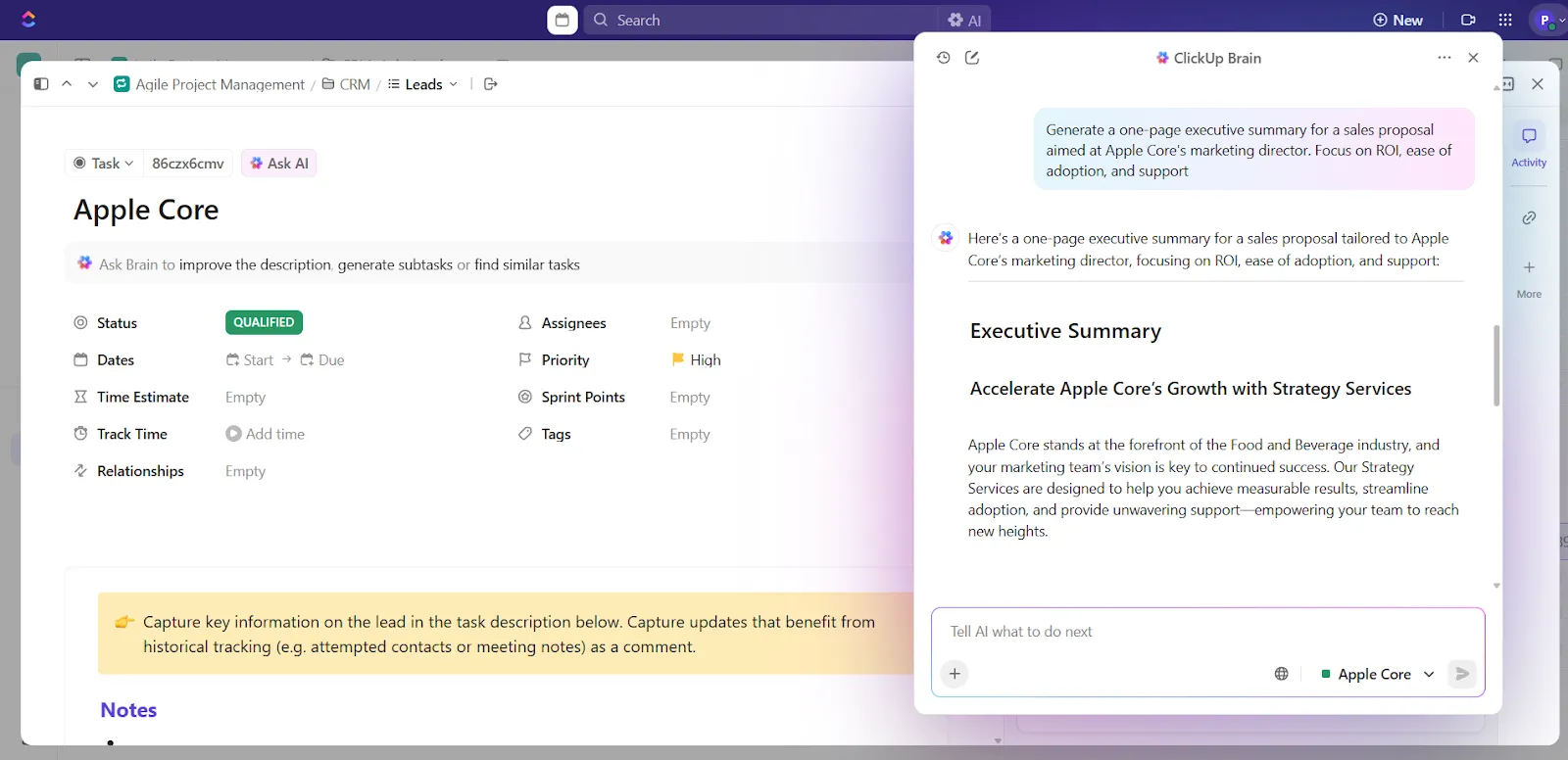
Task: Open ClickUp Brain chat history icon
Action: [x=943, y=58]
